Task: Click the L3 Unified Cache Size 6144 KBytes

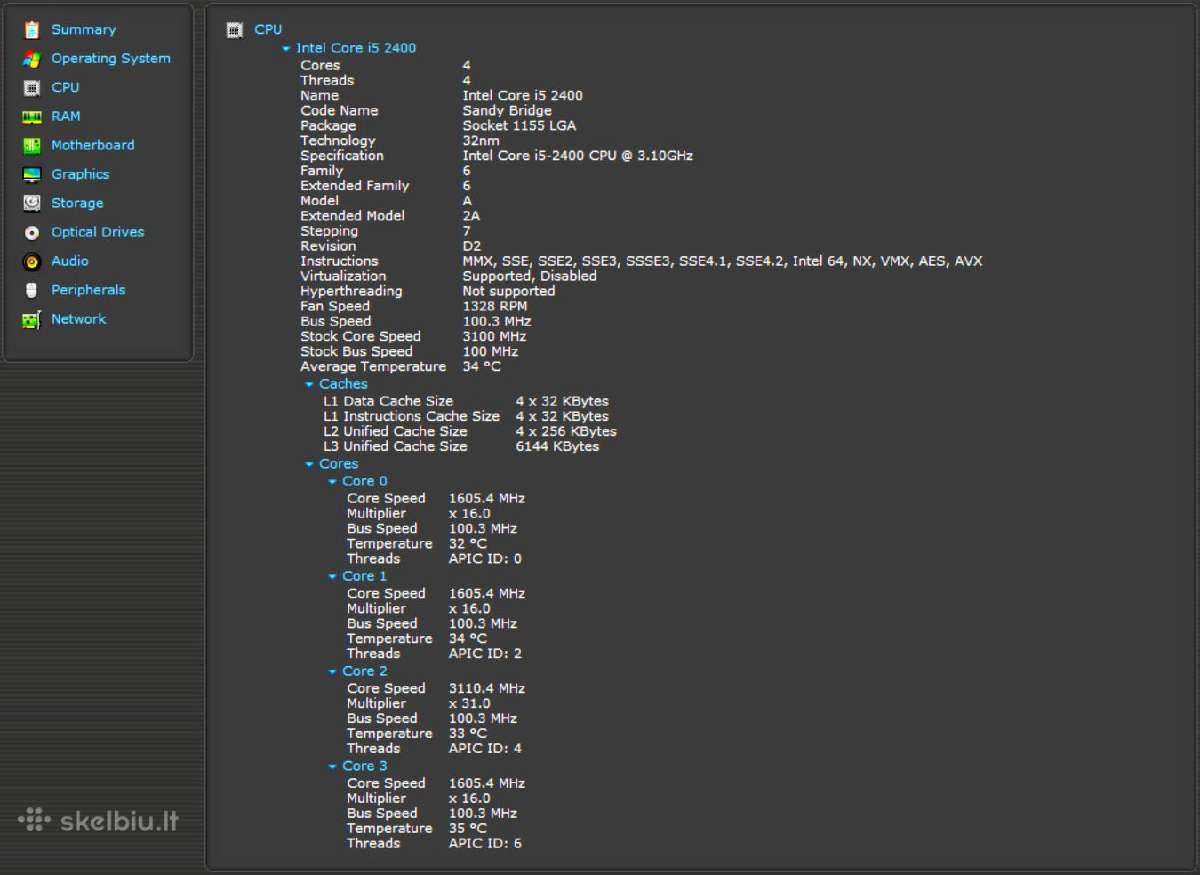Action: [x=557, y=447]
